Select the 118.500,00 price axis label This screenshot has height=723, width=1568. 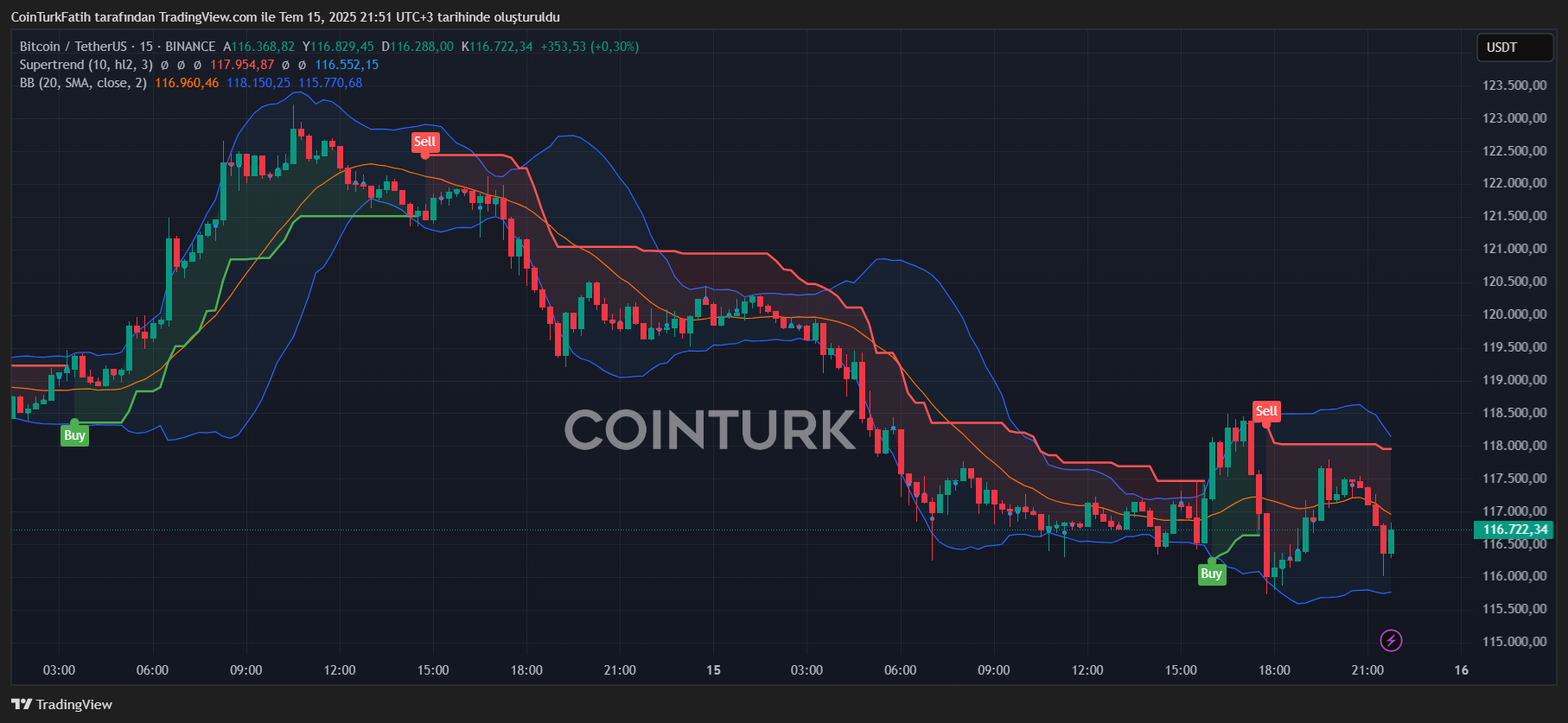pos(1514,413)
